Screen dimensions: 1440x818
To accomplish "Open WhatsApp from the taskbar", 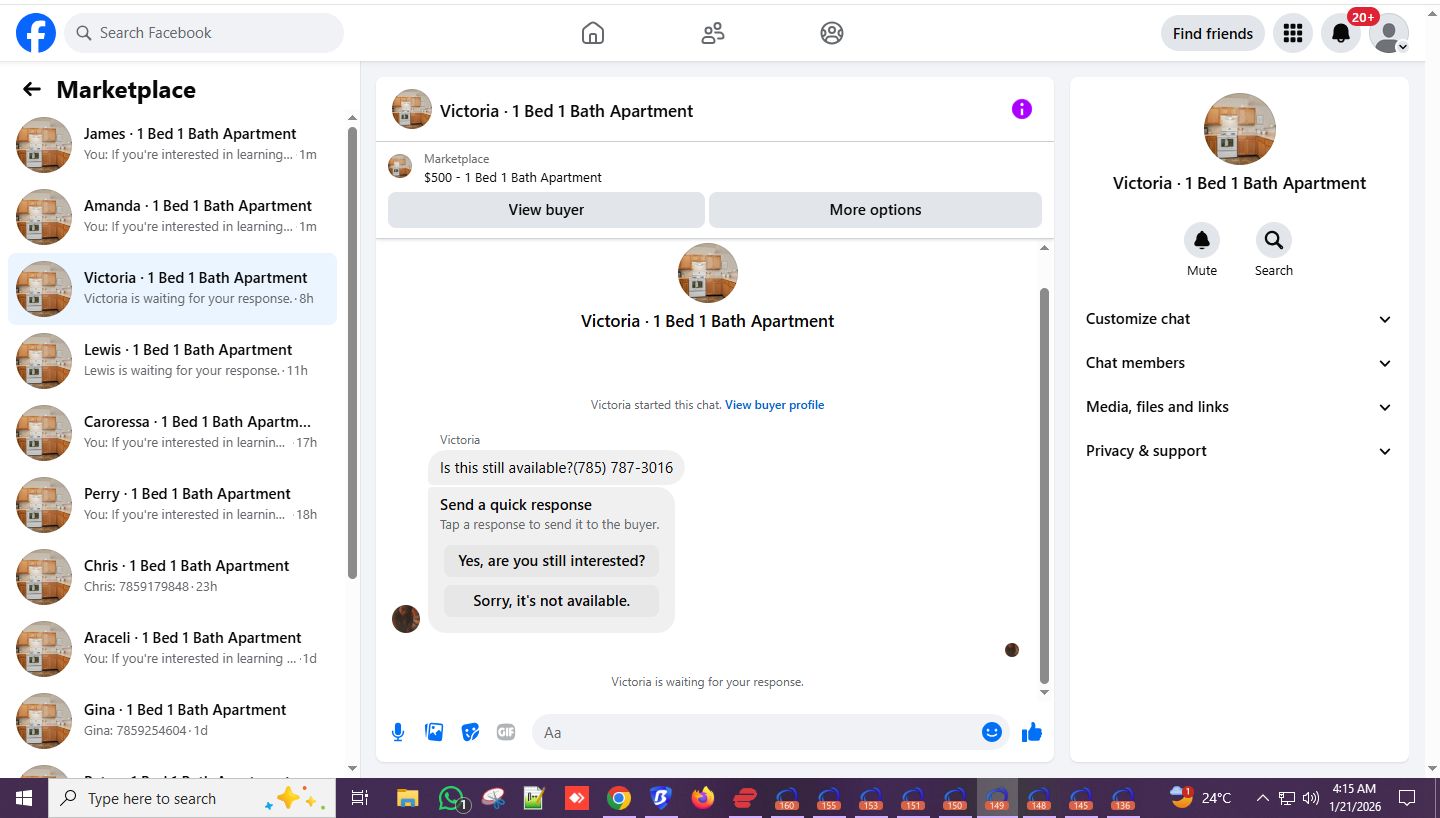I will coord(452,798).
